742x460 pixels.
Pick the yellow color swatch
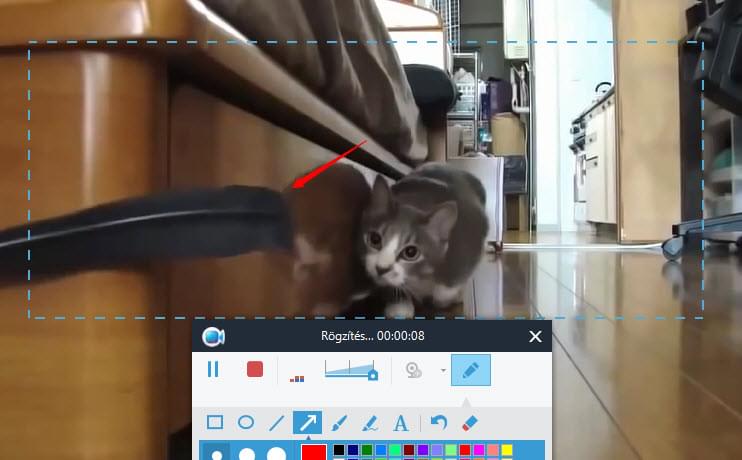click(507, 450)
